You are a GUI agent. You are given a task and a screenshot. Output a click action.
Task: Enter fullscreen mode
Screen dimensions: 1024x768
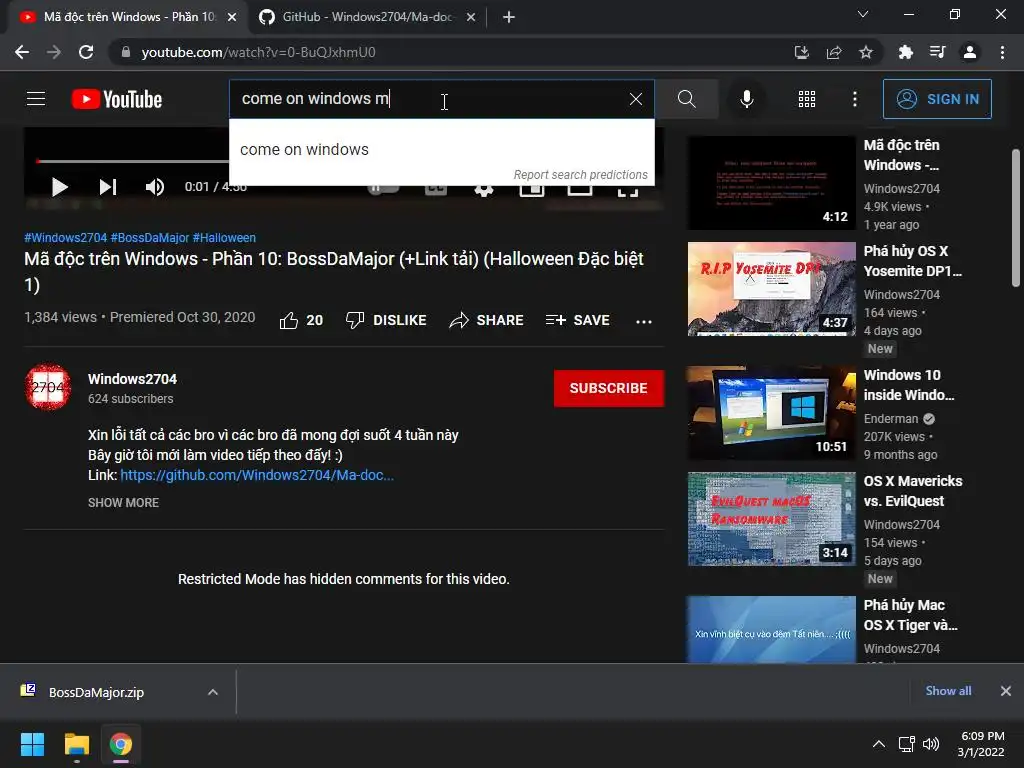click(628, 190)
